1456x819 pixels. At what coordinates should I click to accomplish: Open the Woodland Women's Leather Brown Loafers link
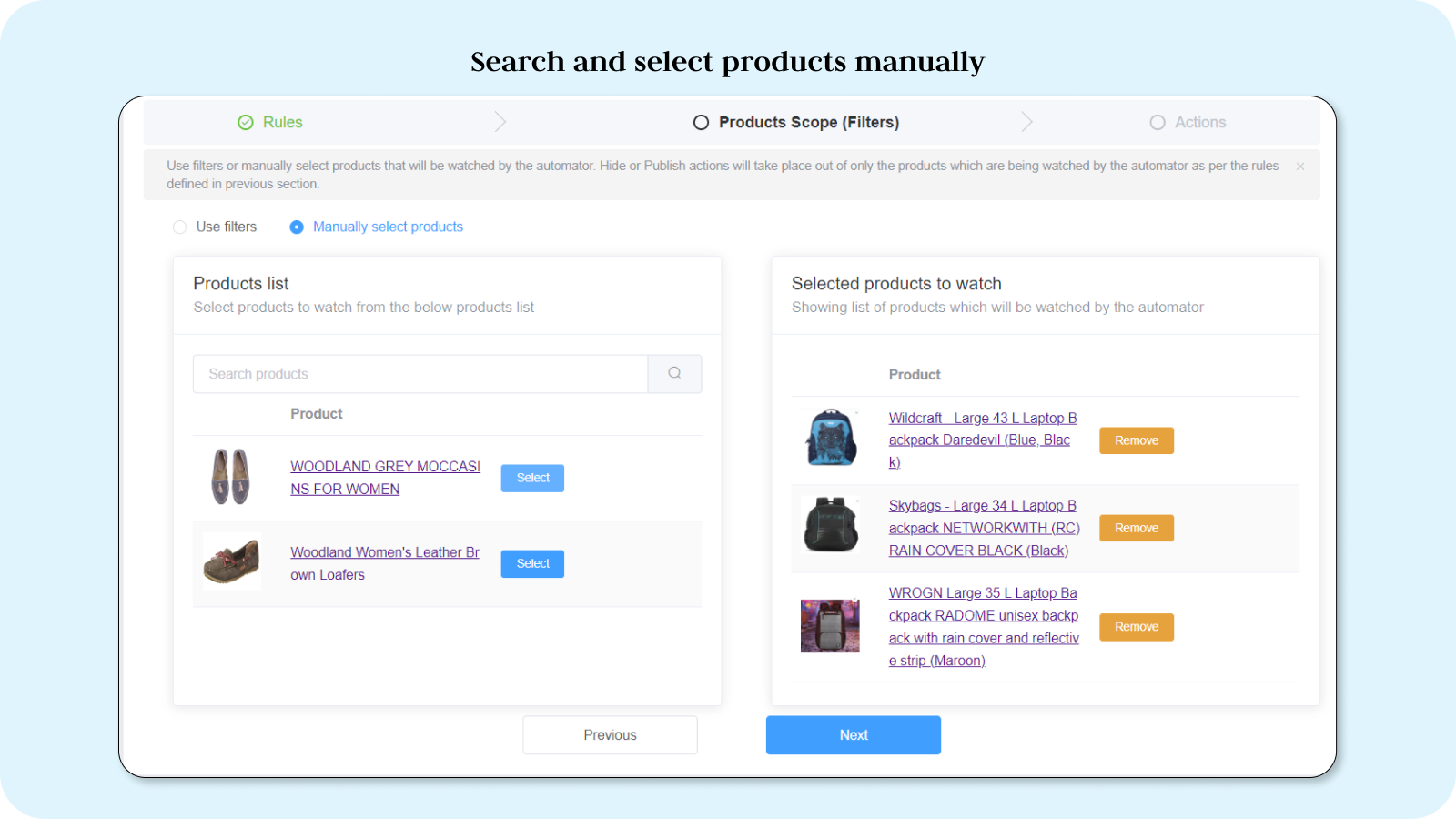(x=384, y=562)
